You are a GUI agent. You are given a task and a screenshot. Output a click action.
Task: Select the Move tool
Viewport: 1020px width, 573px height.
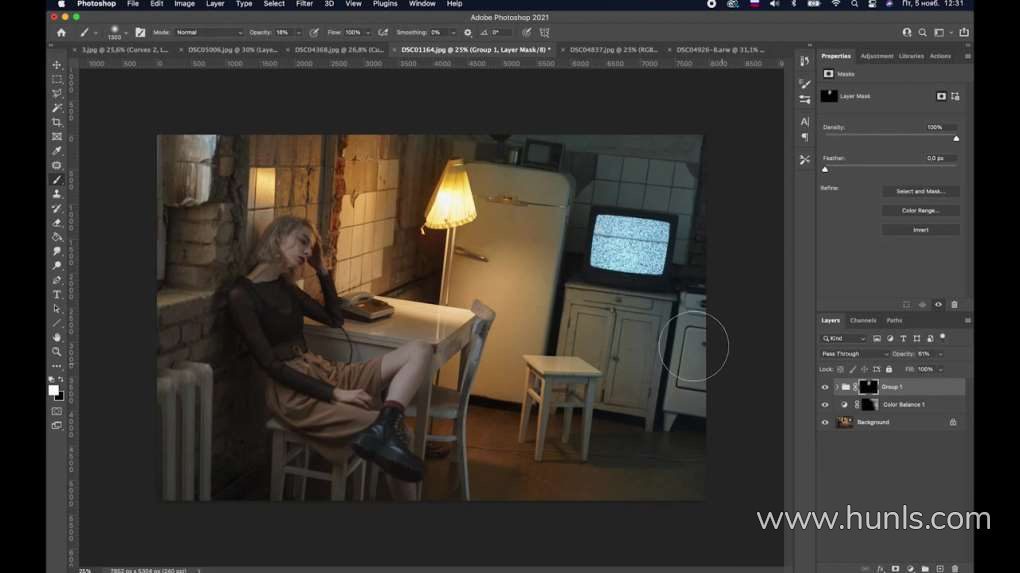[57, 65]
